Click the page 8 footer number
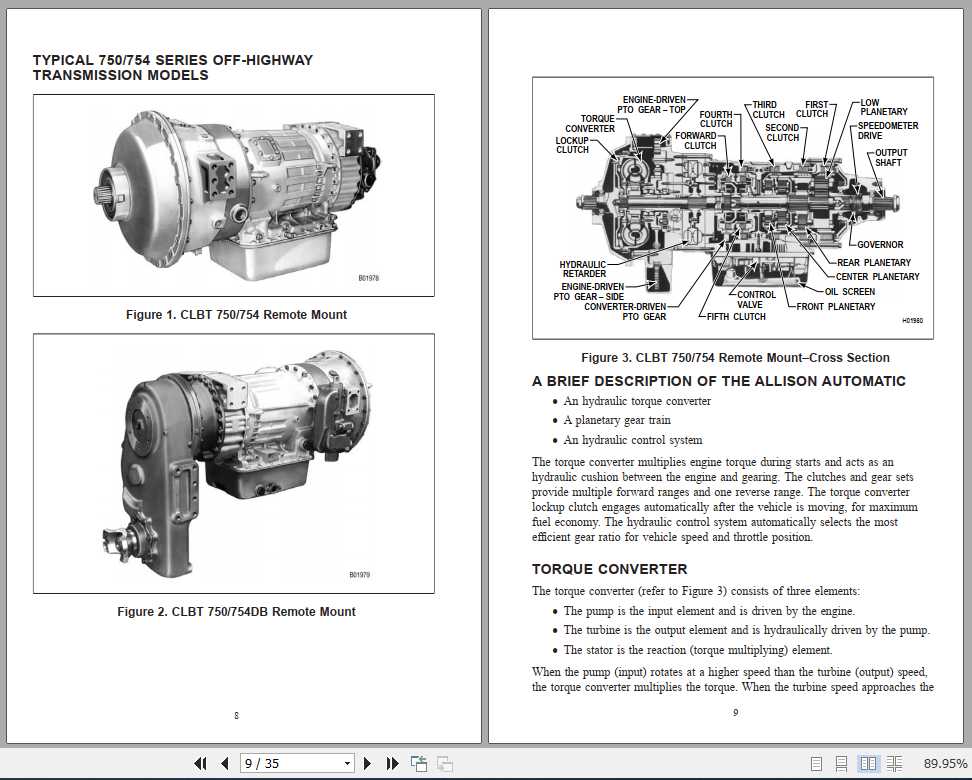Image resolution: width=972 pixels, height=780 pixels. (233, 715)
